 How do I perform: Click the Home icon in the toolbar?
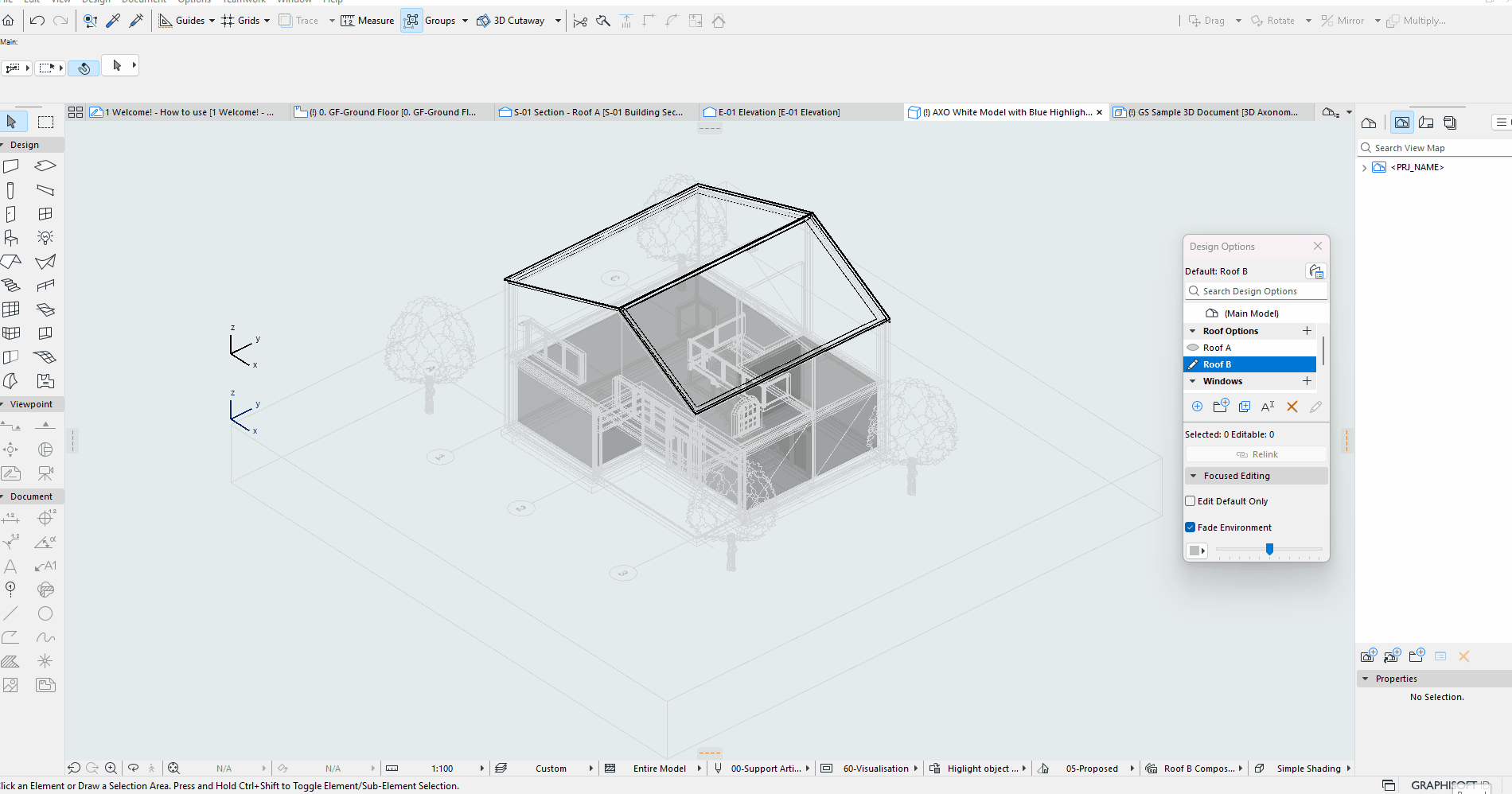coord(8,21)
